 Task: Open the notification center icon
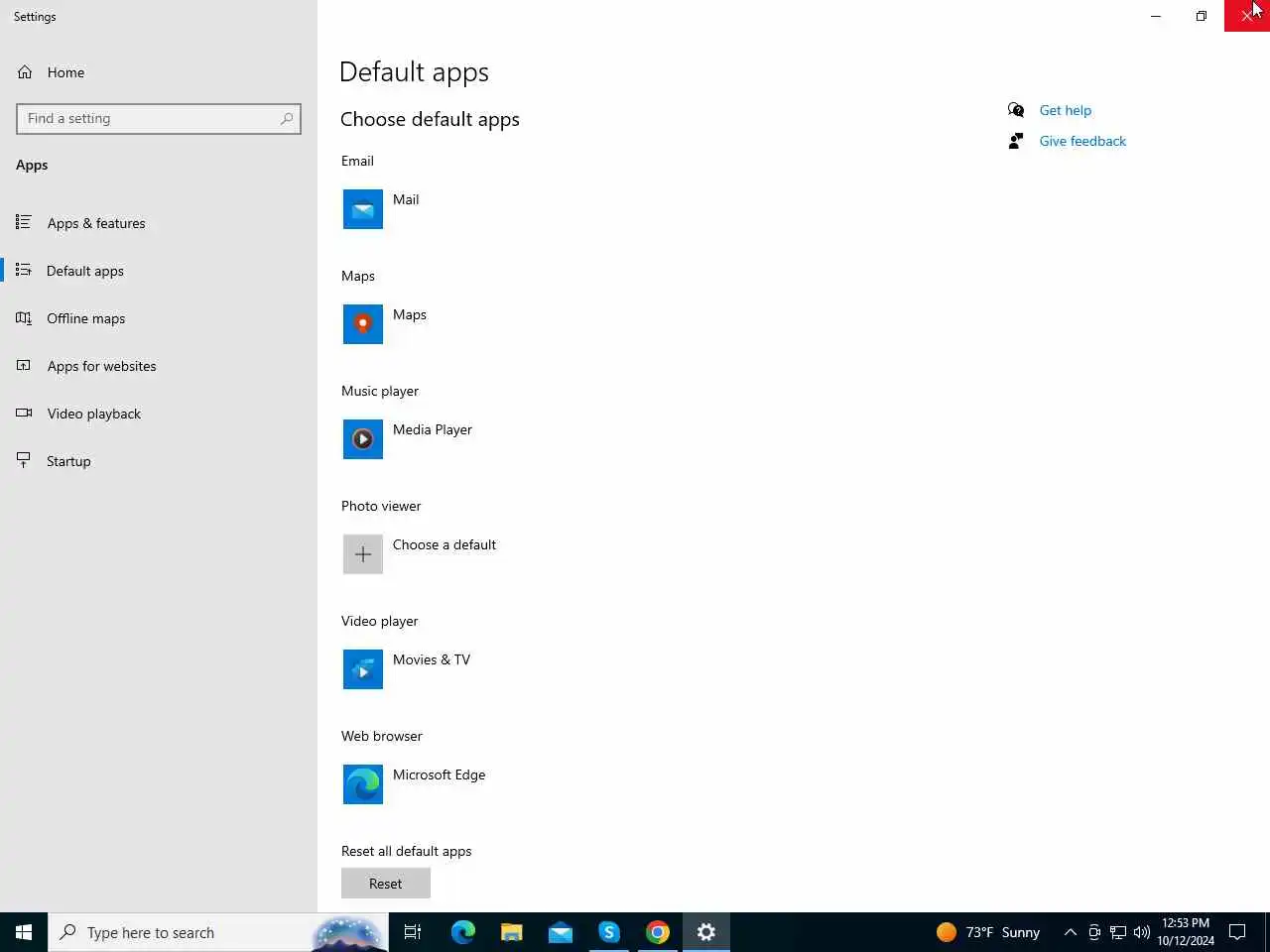point(1237,932)
